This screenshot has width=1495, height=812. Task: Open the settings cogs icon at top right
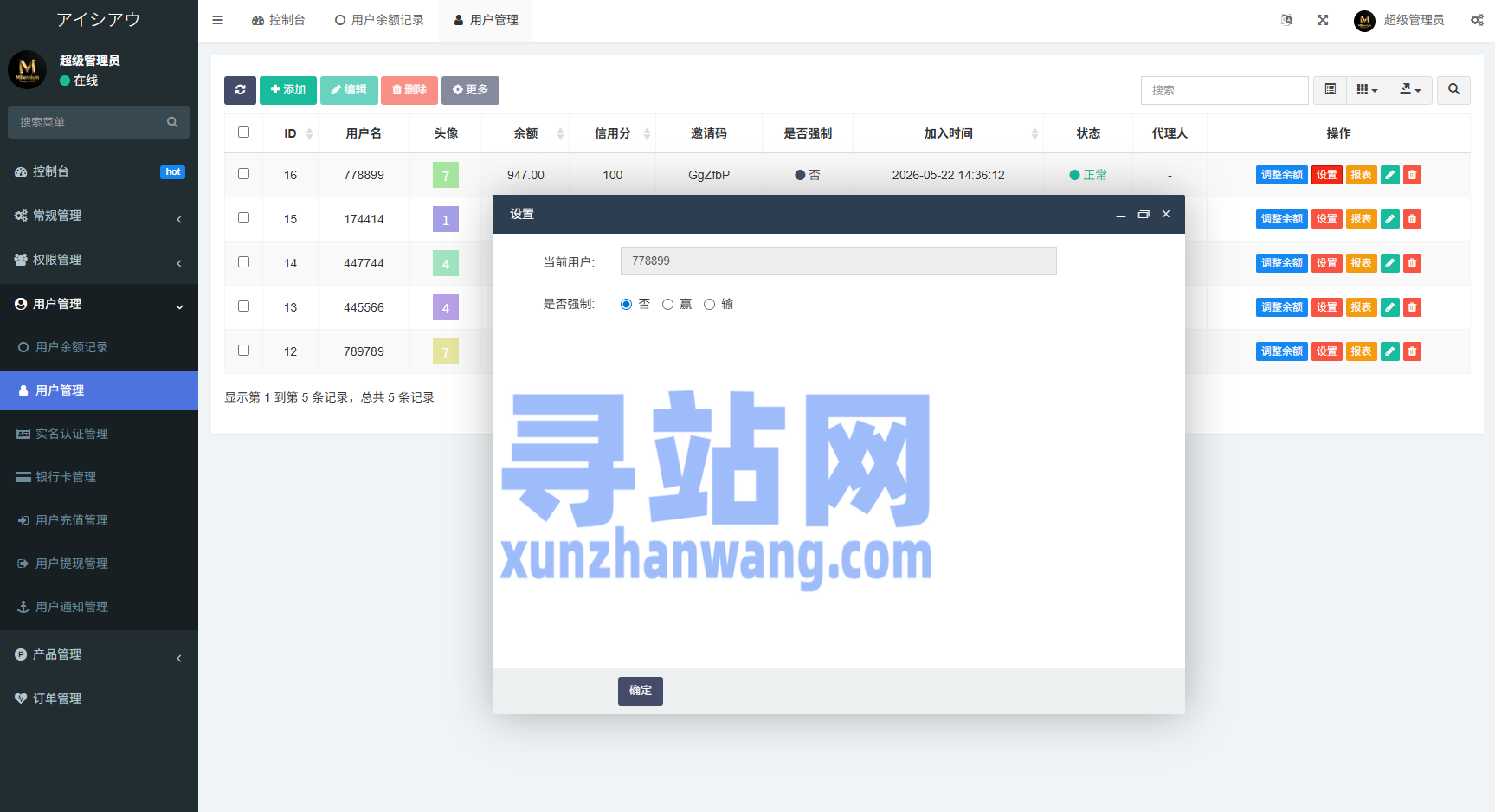tap(1477, 20)
